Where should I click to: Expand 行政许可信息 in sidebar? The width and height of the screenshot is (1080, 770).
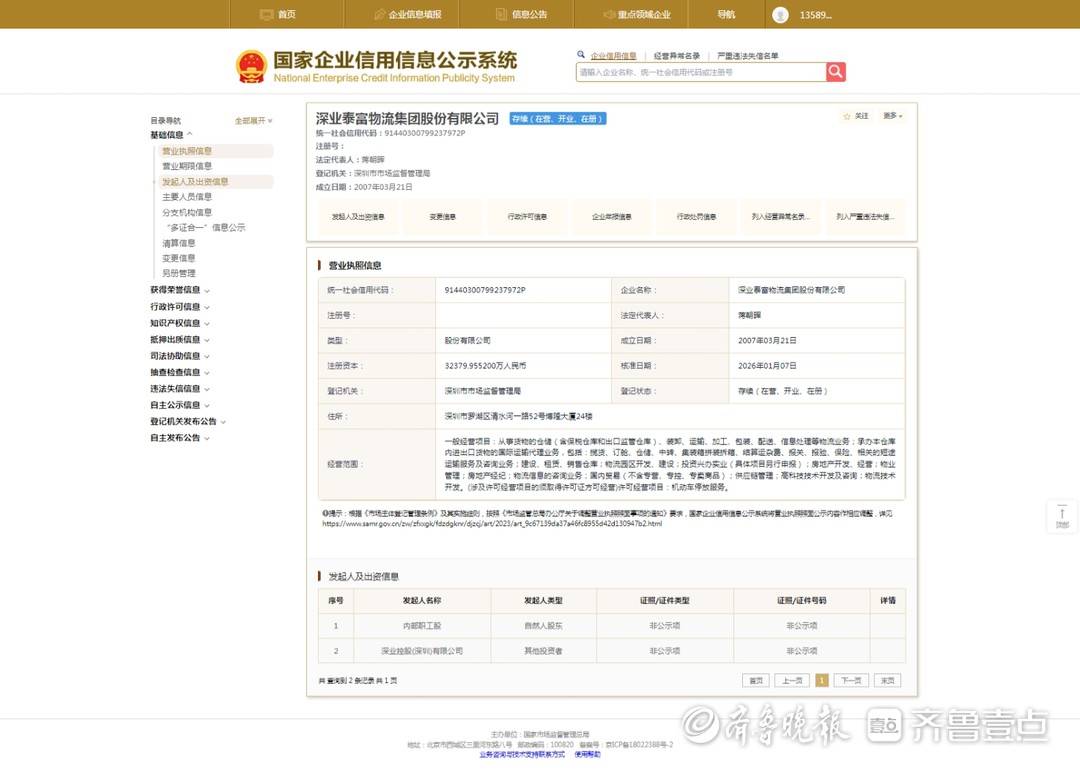tap(180, 306)
